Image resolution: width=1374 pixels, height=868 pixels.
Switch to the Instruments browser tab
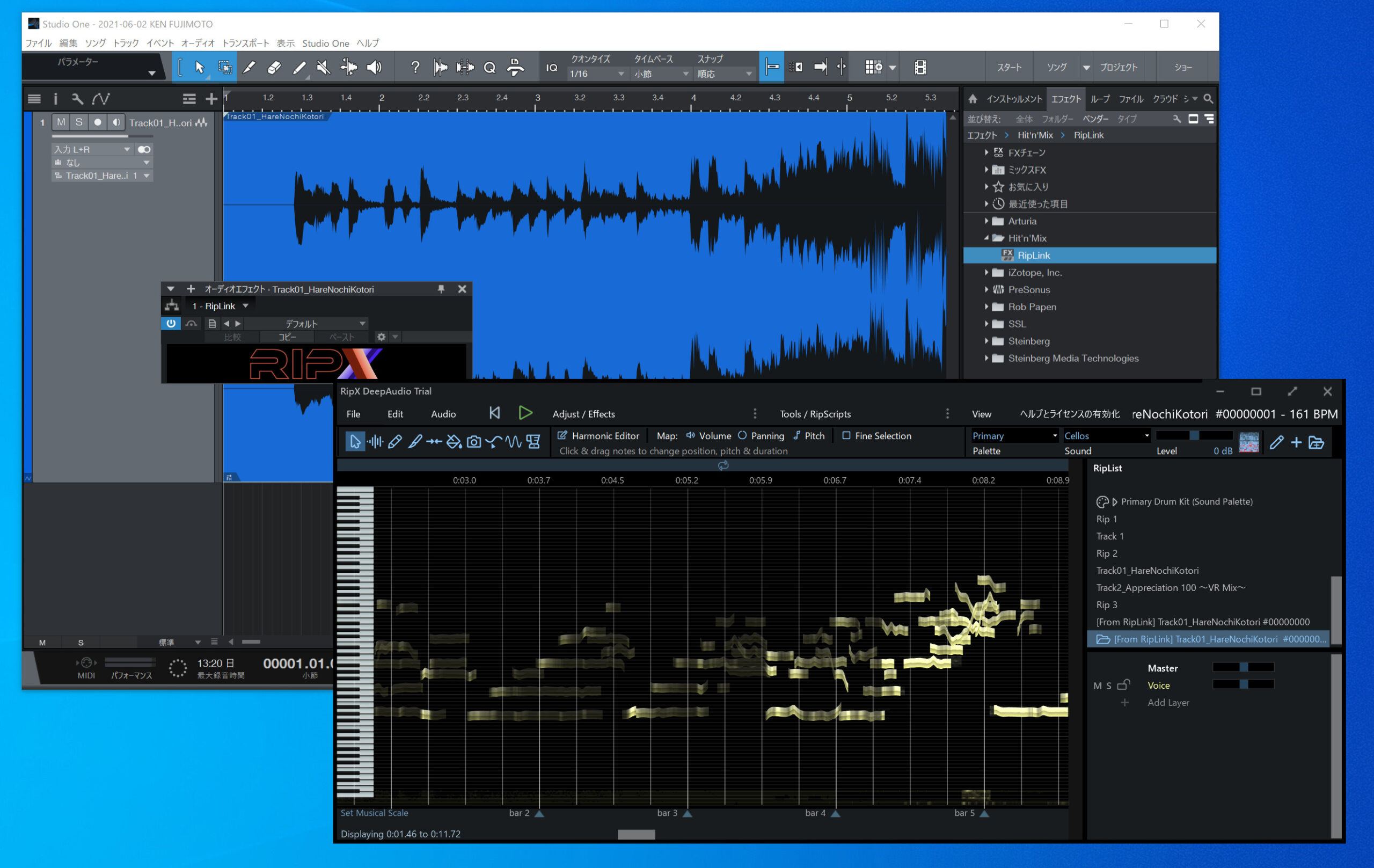point(1014,99)
